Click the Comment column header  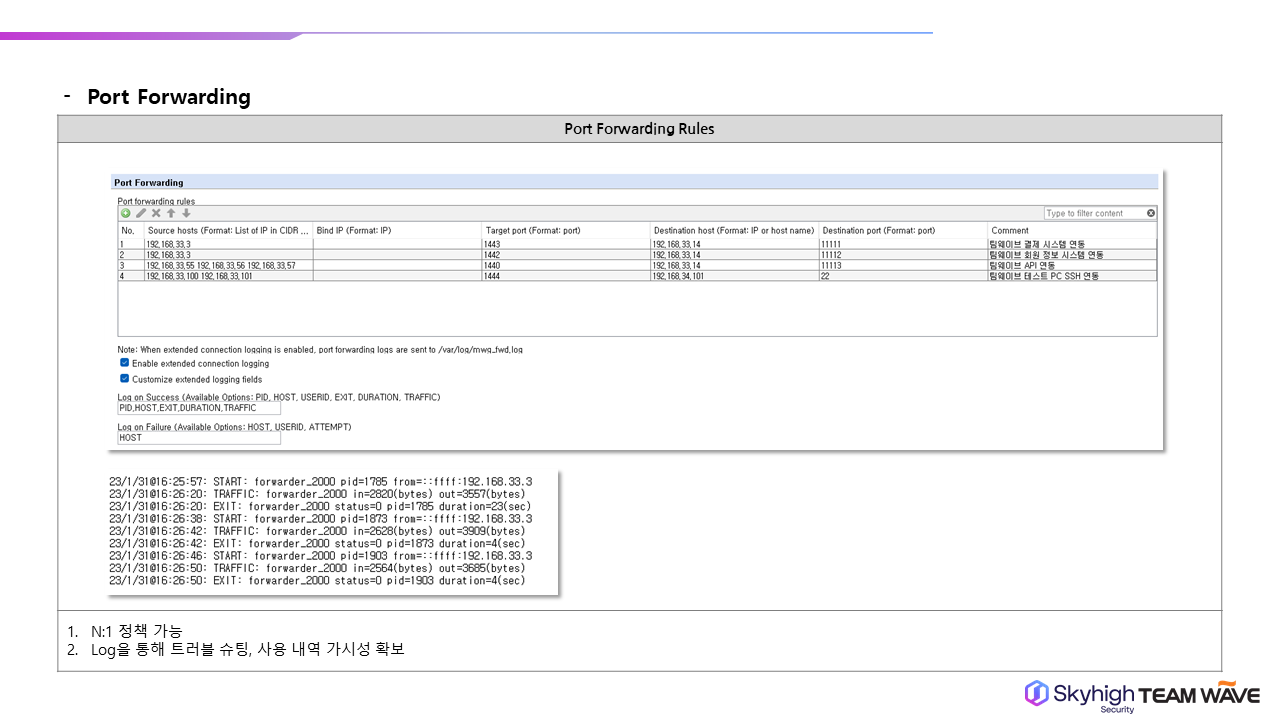[x=1070, y=230]
